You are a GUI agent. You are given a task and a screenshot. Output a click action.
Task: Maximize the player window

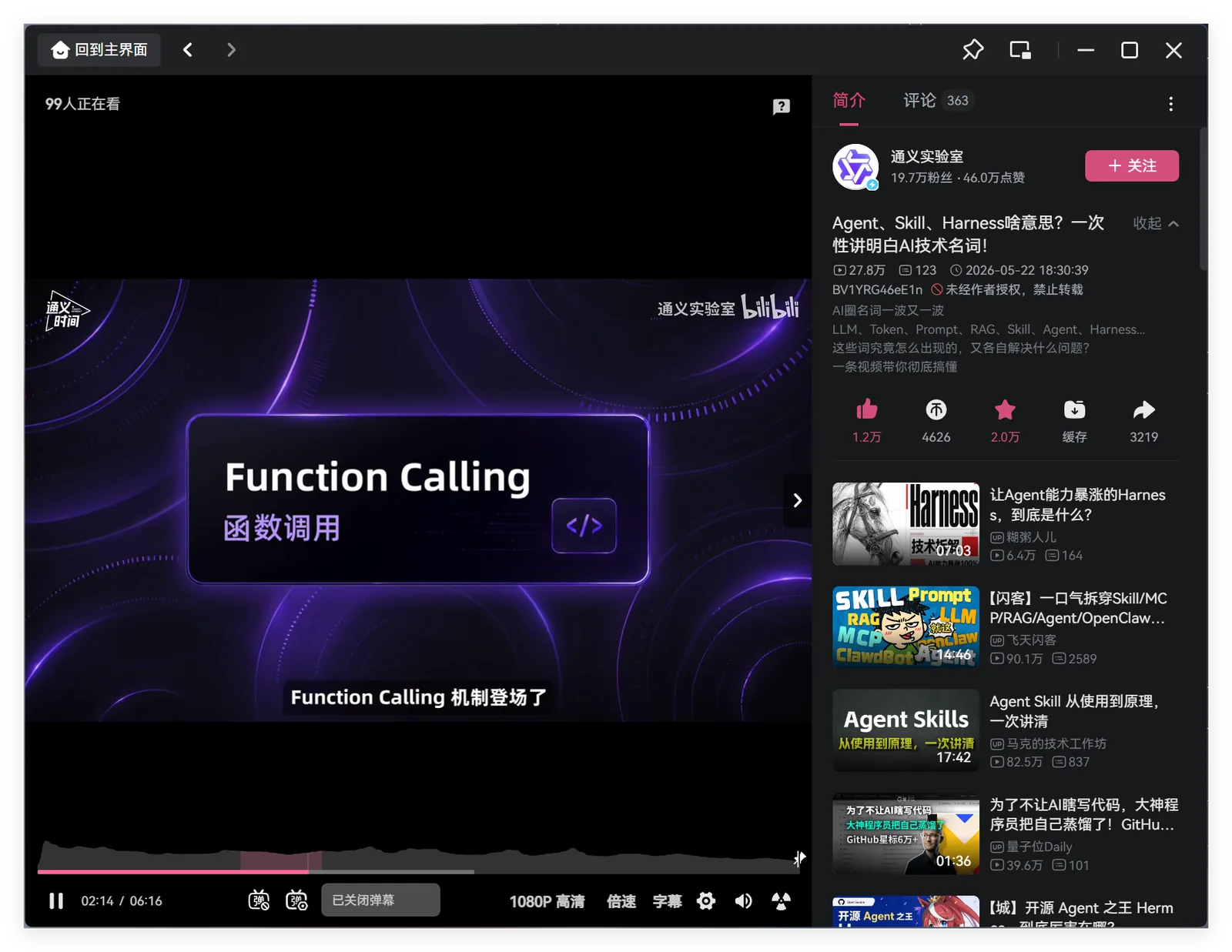(1130, 50)
